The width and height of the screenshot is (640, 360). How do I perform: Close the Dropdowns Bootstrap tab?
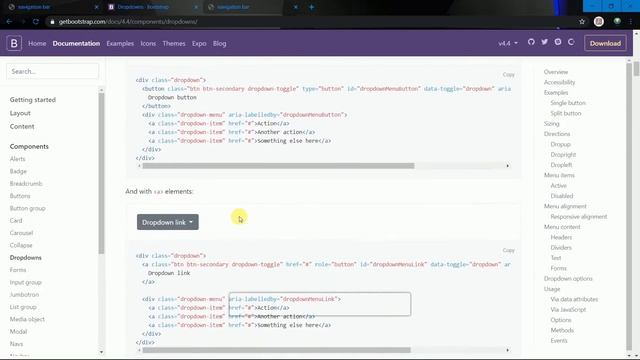(x=196, y=7)
